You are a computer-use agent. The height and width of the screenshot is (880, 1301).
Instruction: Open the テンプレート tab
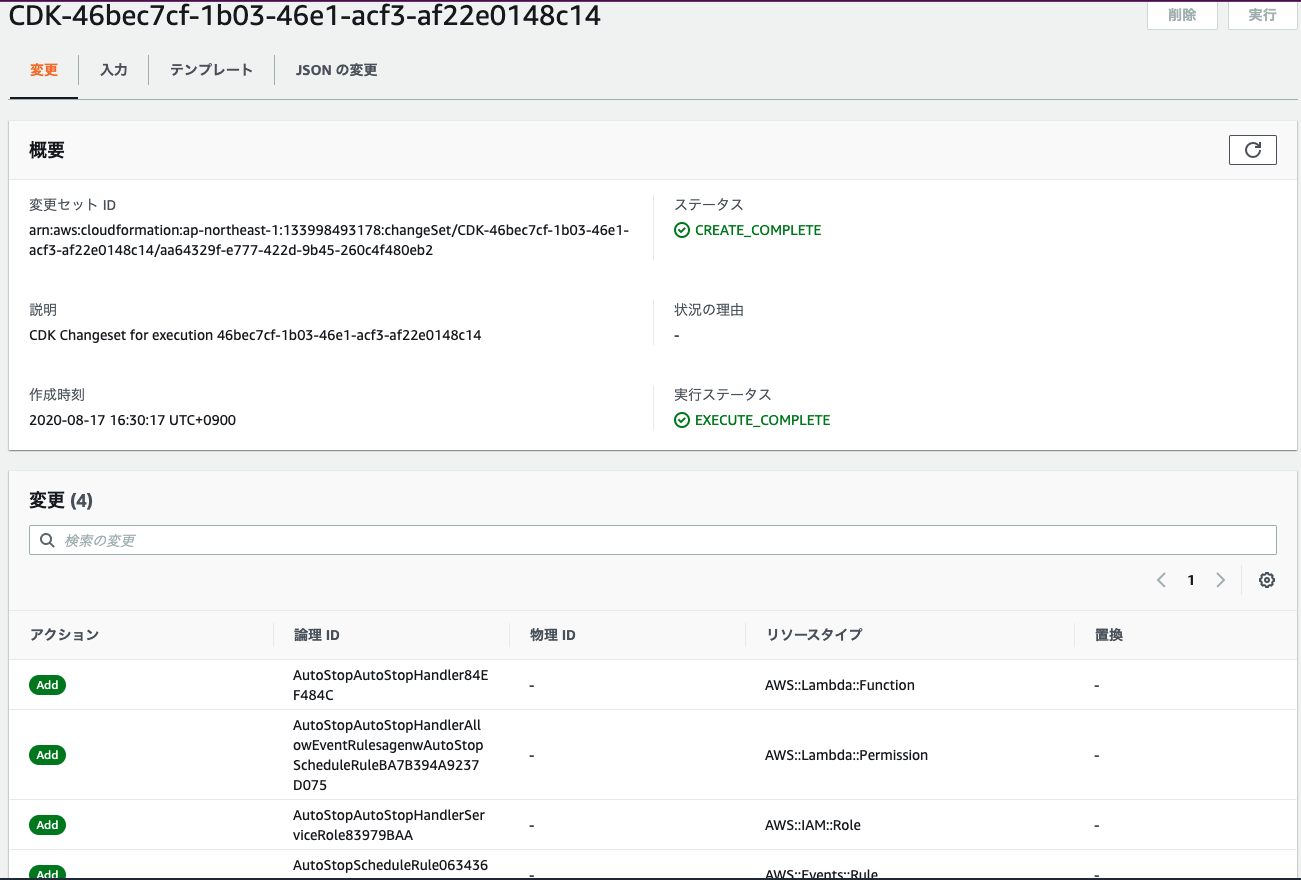pos(210,70)
